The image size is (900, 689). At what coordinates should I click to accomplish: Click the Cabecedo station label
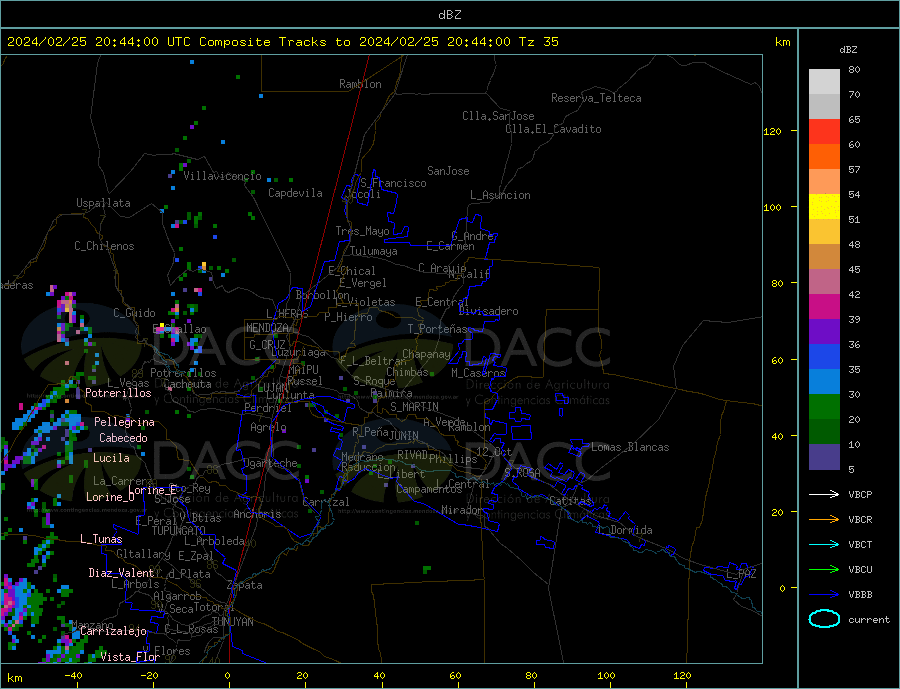(x=123, y=438)
